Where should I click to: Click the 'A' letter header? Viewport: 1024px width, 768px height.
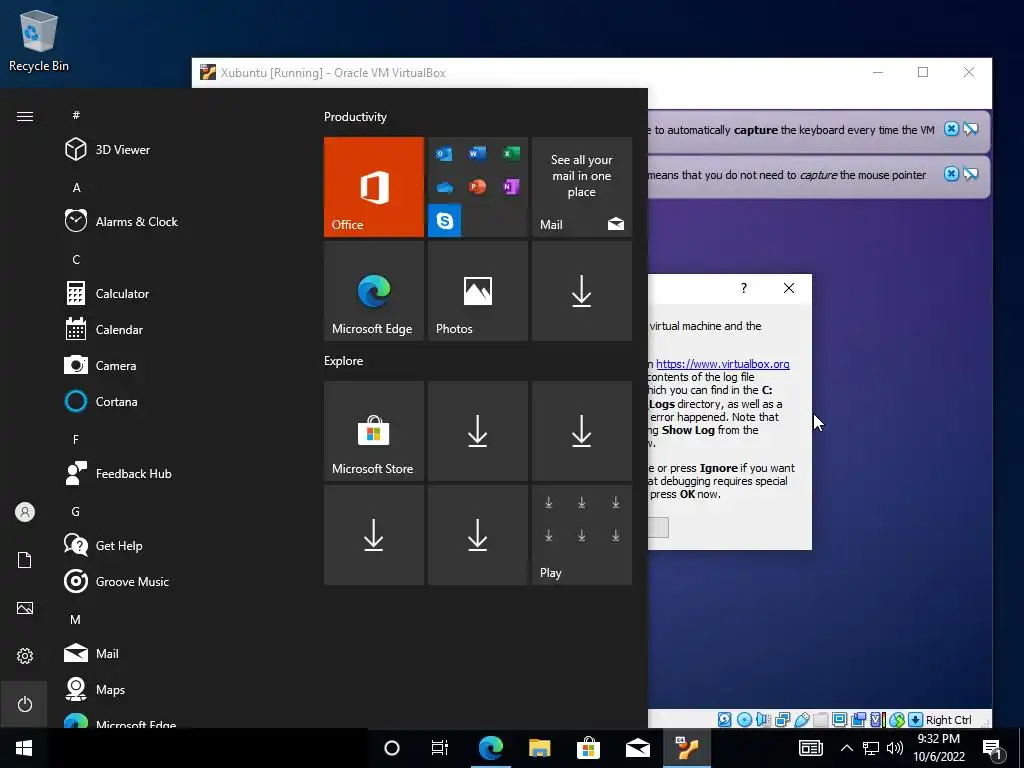point(76,187)
